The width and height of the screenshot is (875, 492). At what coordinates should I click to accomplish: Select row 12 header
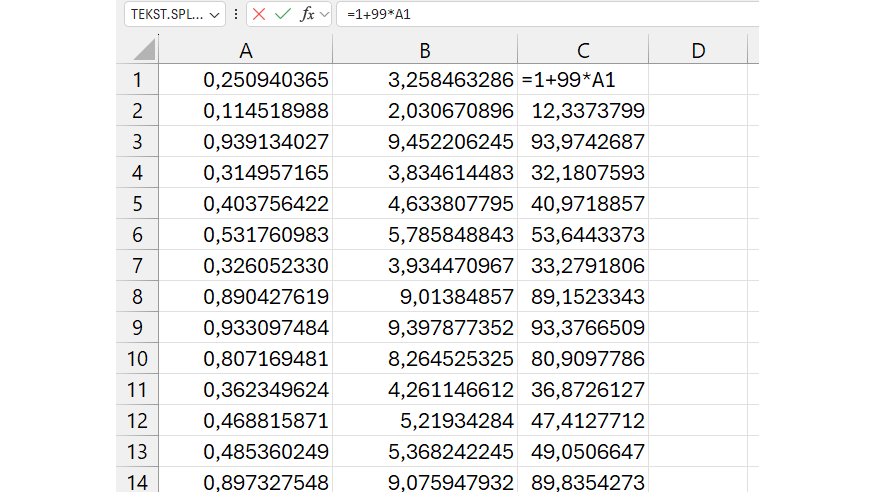point(137,420)
